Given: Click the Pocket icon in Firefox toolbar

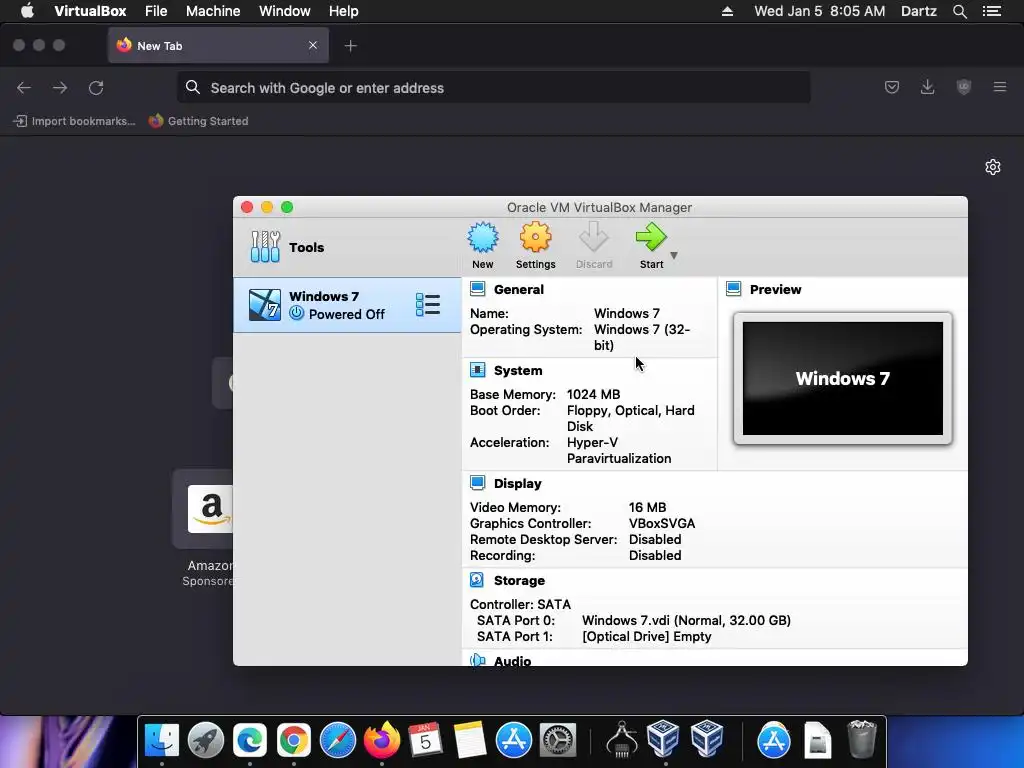Looking at the screenshot, I should point(891,87).
